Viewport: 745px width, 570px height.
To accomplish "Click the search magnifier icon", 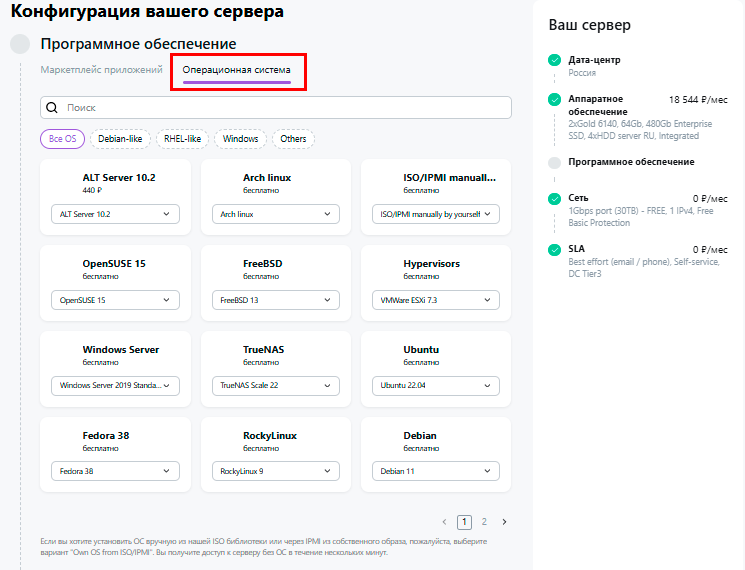I will coord(52,108).
